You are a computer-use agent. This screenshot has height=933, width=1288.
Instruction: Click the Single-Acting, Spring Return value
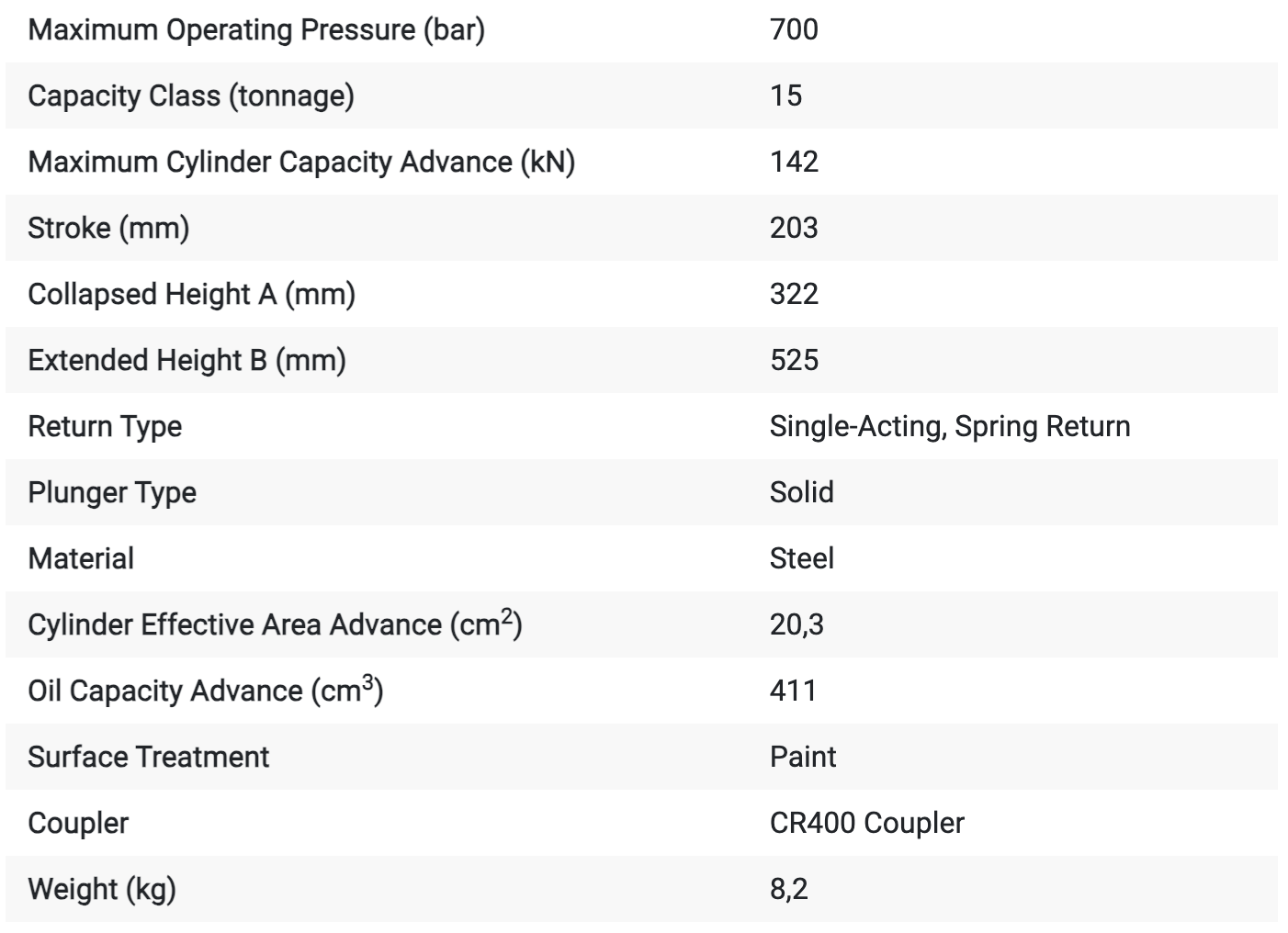pyautogui.click(x=950, y=426)
